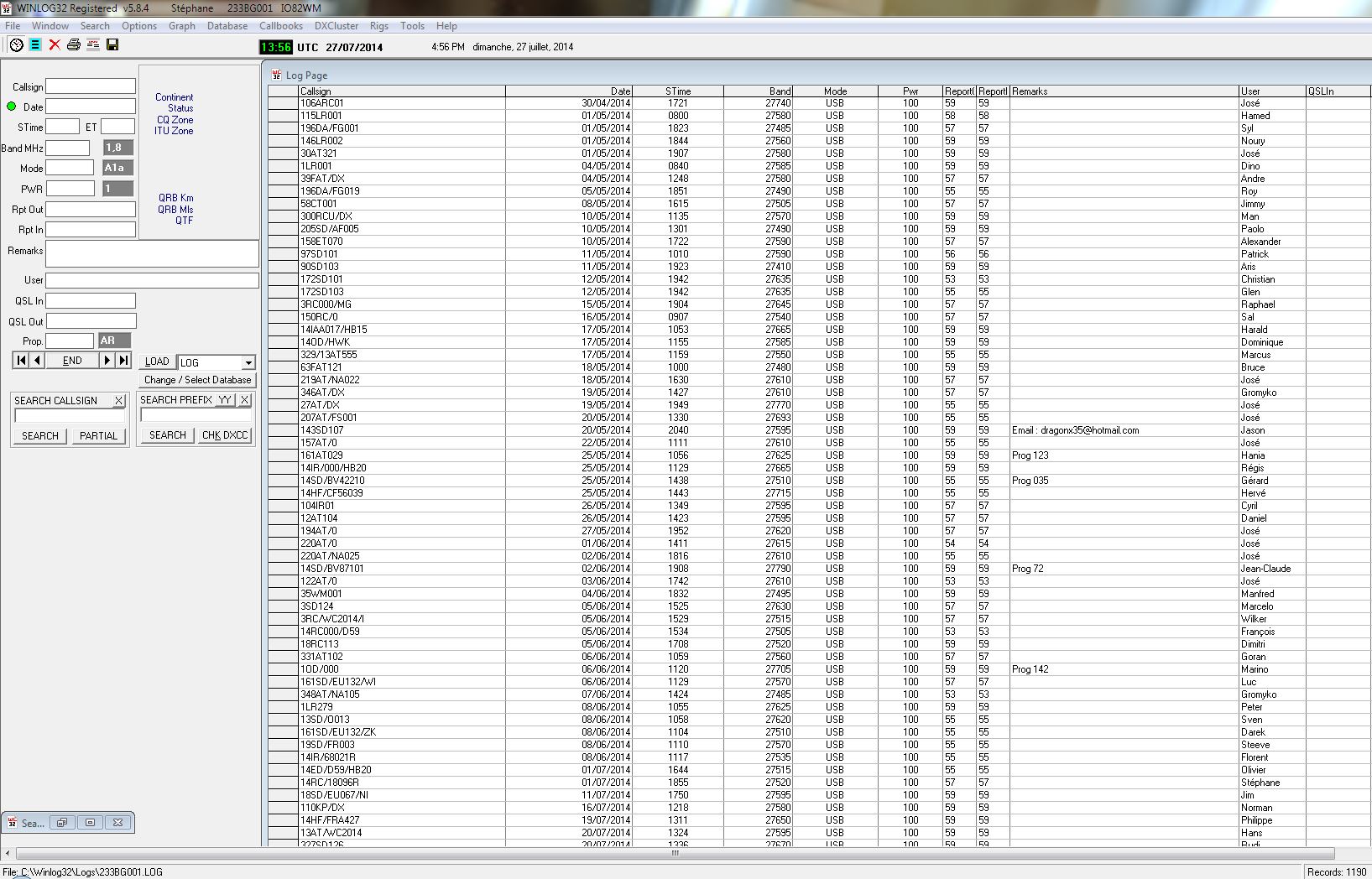The height and width of the screenshot is (879, 1372).
Task: Click the Band column header
Action: pos(758,91)
